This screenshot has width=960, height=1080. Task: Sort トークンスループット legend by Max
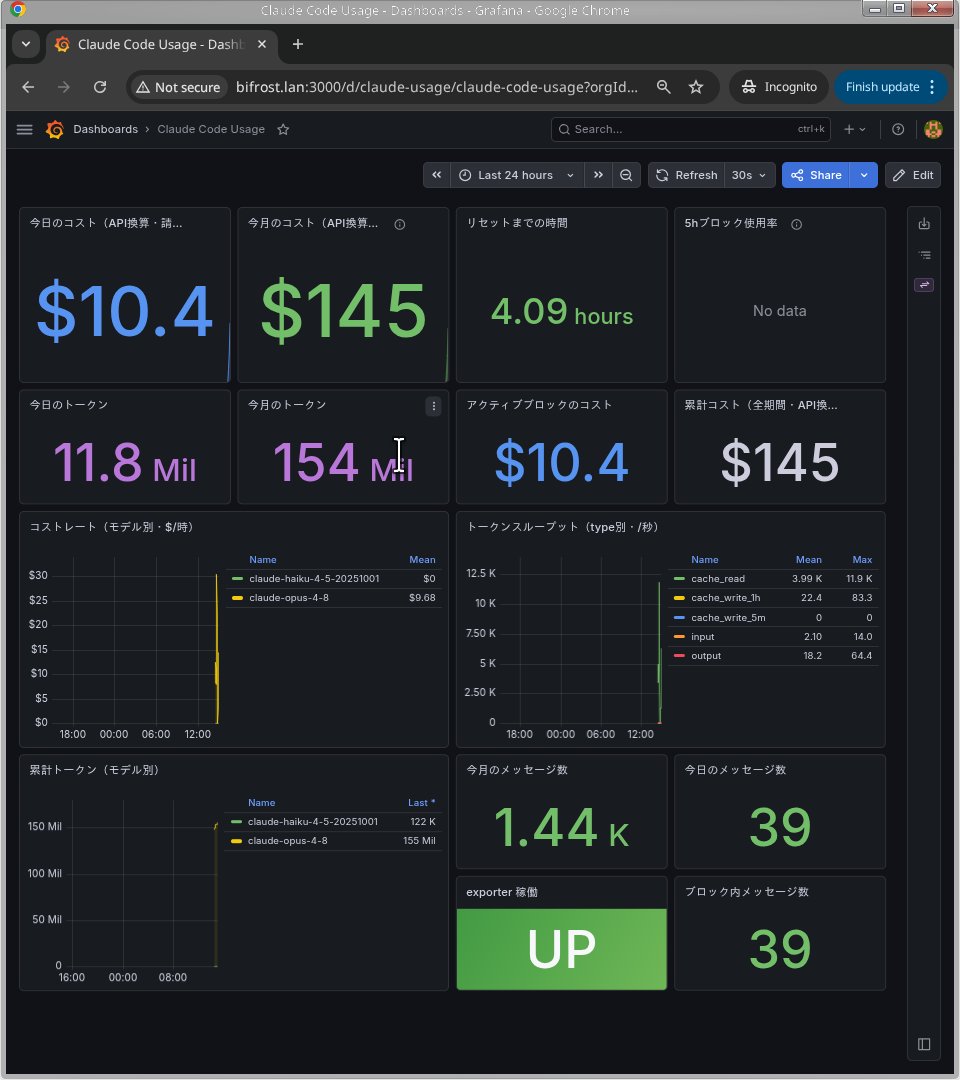pos(862,560)
